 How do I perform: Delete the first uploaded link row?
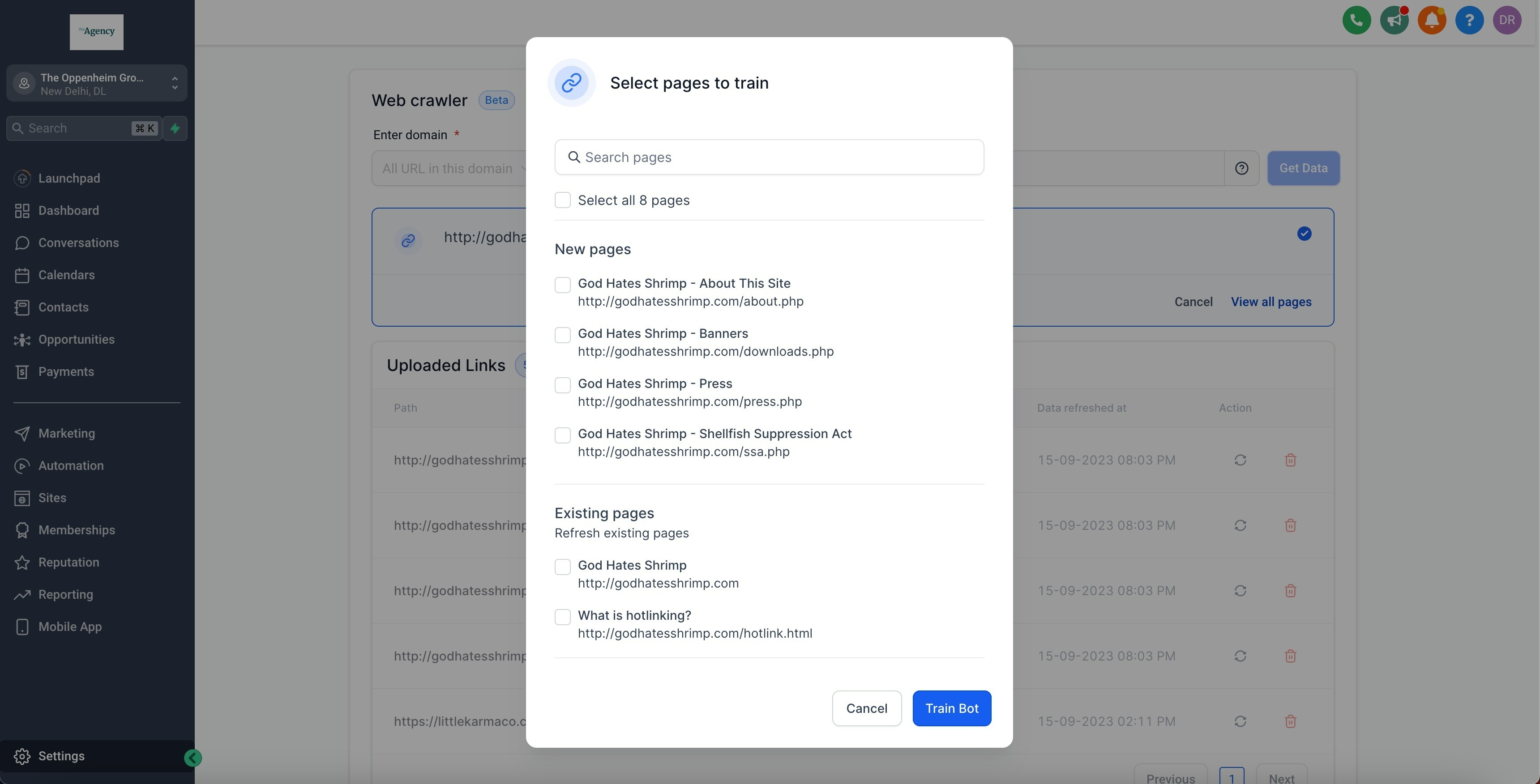[1290, 460]
